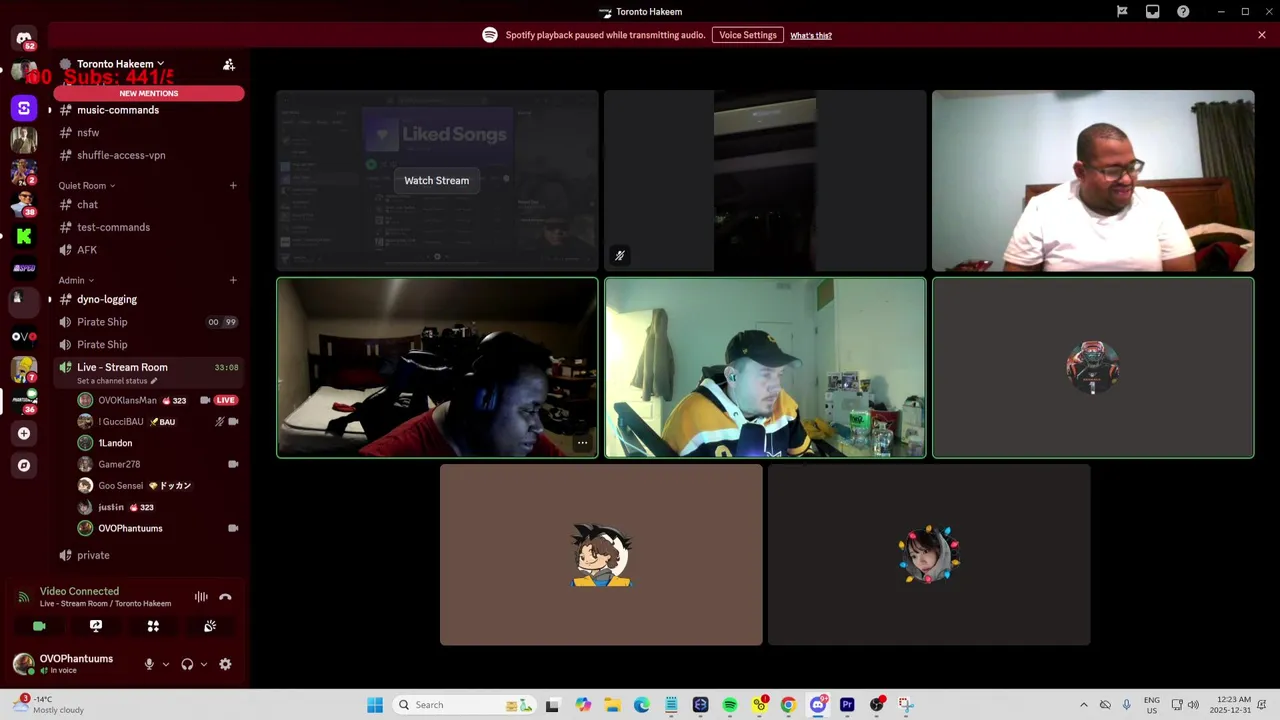
Task: Create channel in Quiet Room category
Action: [233, 185]
